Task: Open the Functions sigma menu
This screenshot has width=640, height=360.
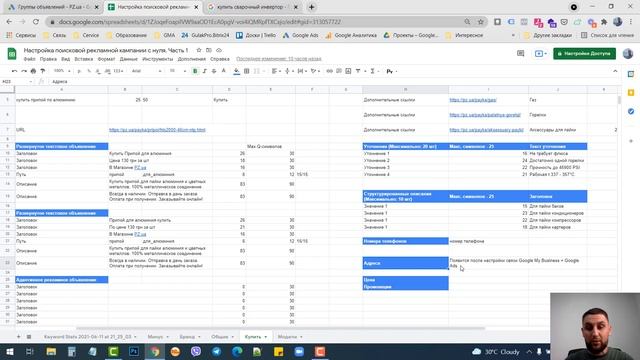Action: coord(373,71)
